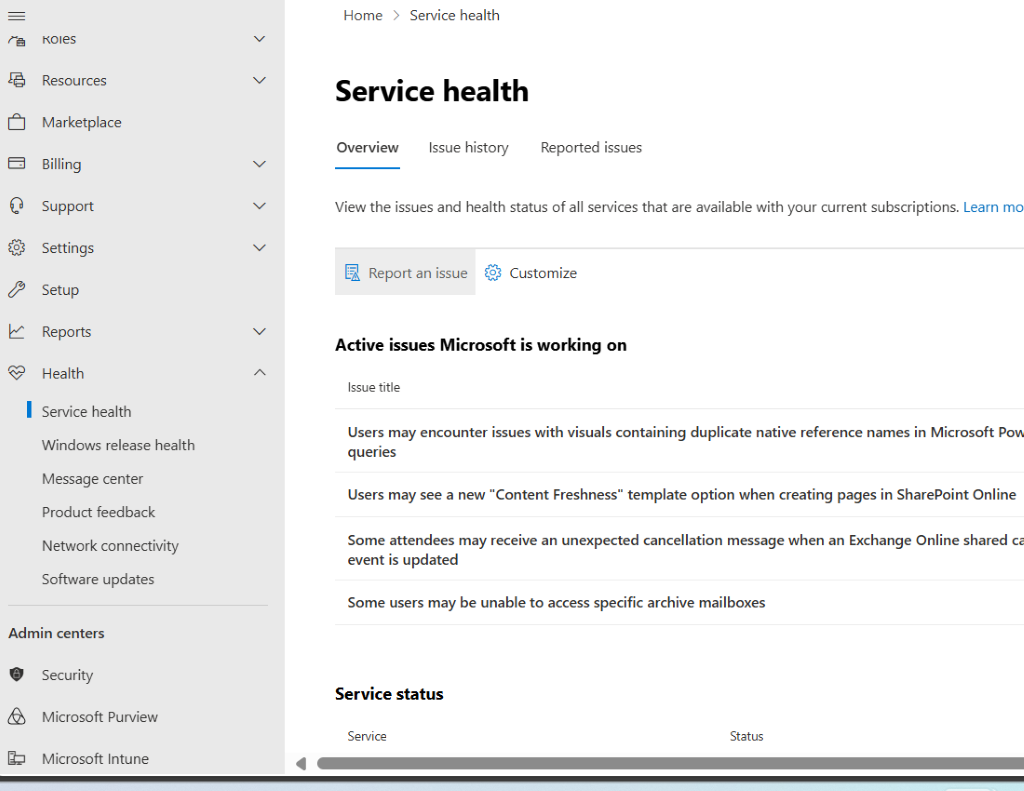Expand the Settings section chevron
This screenshot has height=791, width=1024.
tap(259, 248)
